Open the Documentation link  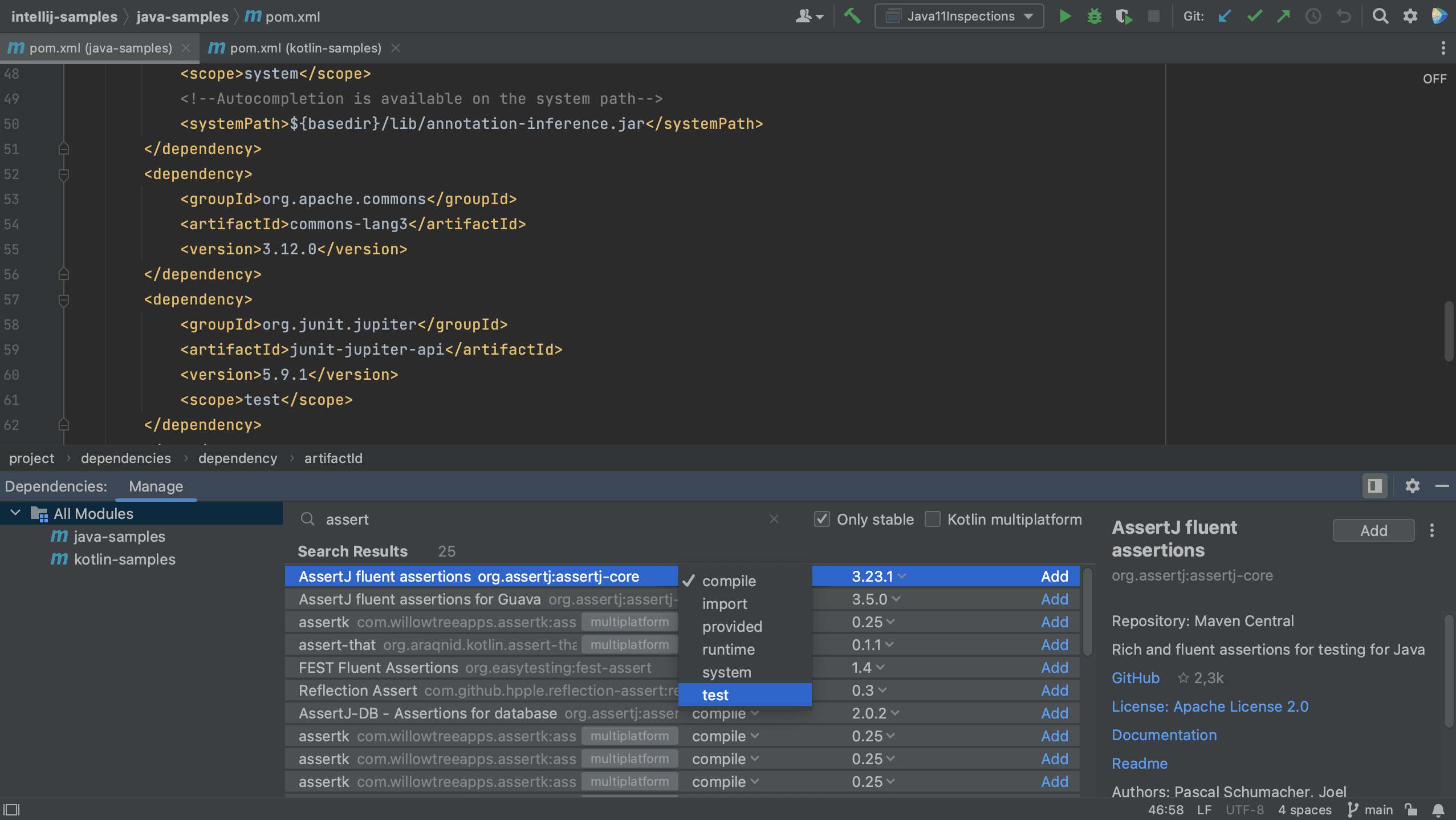(1164, 734)
